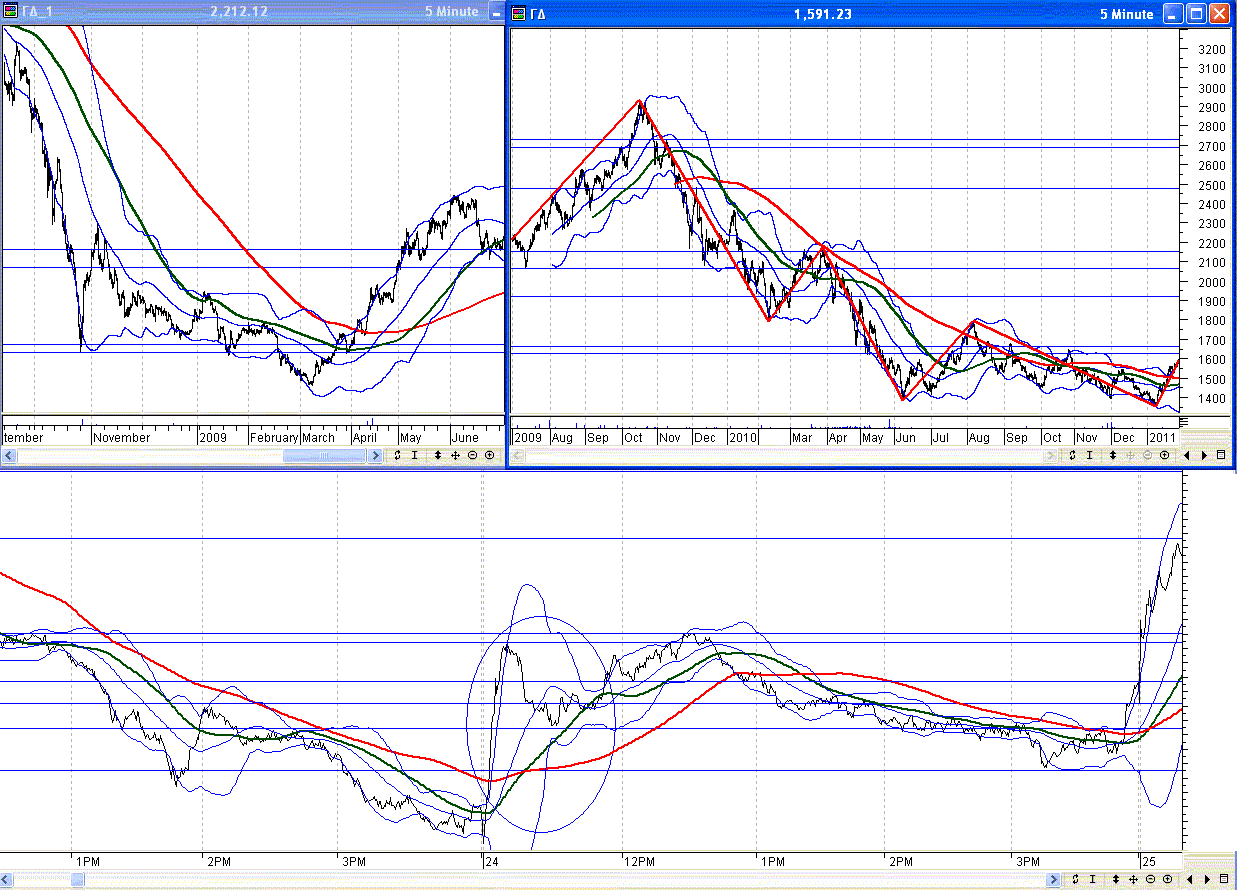Maximize the top-right ΓΔ chart window
The height and width of the screenshot is (890, 1237).
tap(1195, 14)
